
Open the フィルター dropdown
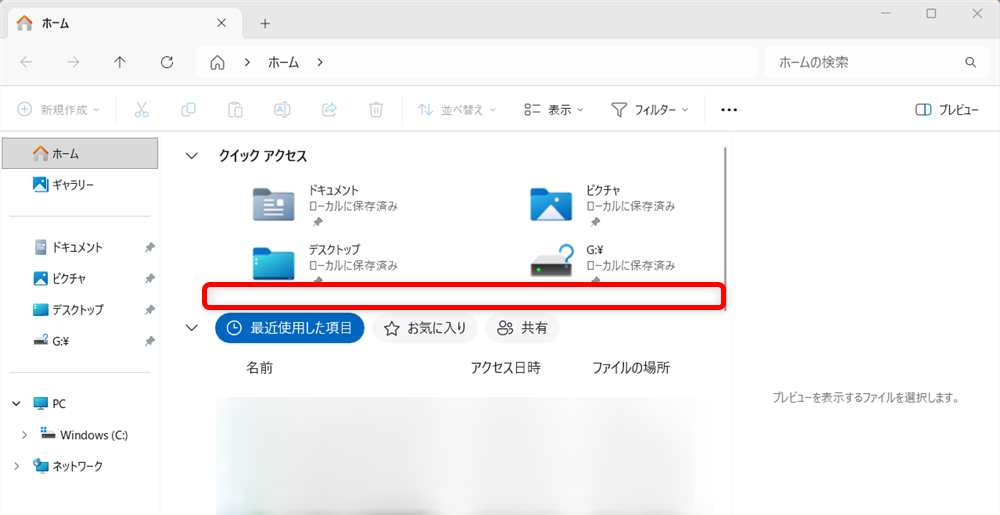click(649, 110)
